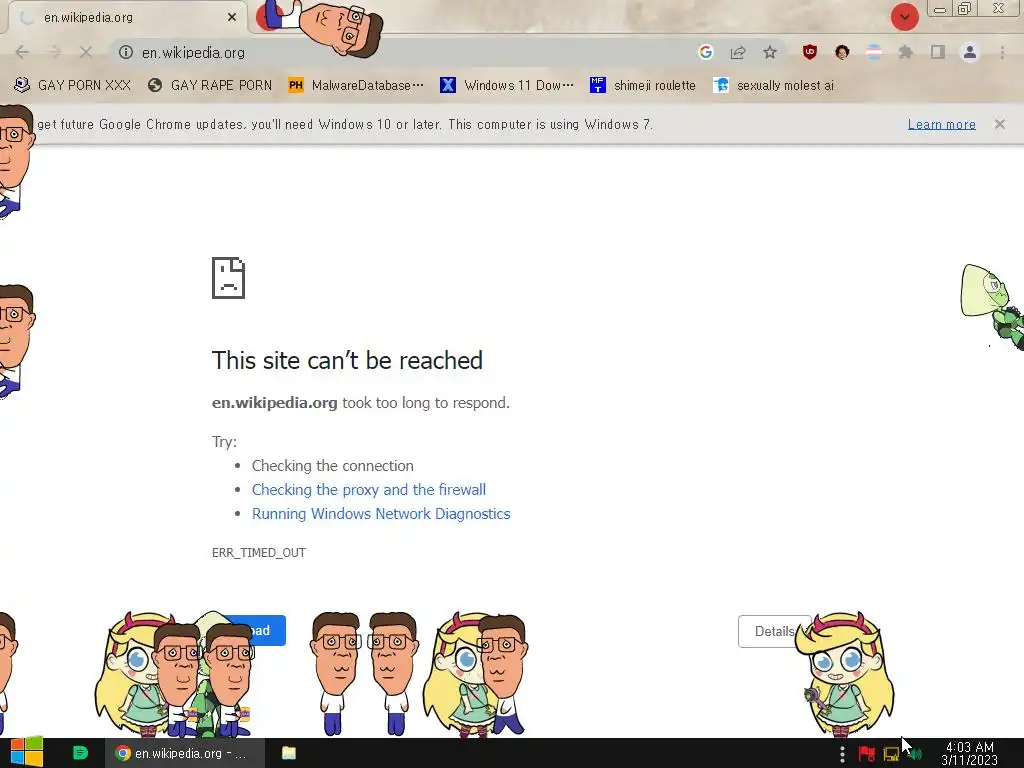Click the sad page error icon
Viewport: 1024px width, 768px height.
[229, 278]
